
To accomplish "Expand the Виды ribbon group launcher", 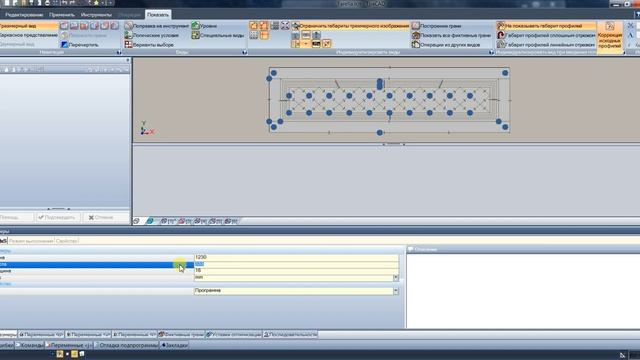I will click(244, 52).
